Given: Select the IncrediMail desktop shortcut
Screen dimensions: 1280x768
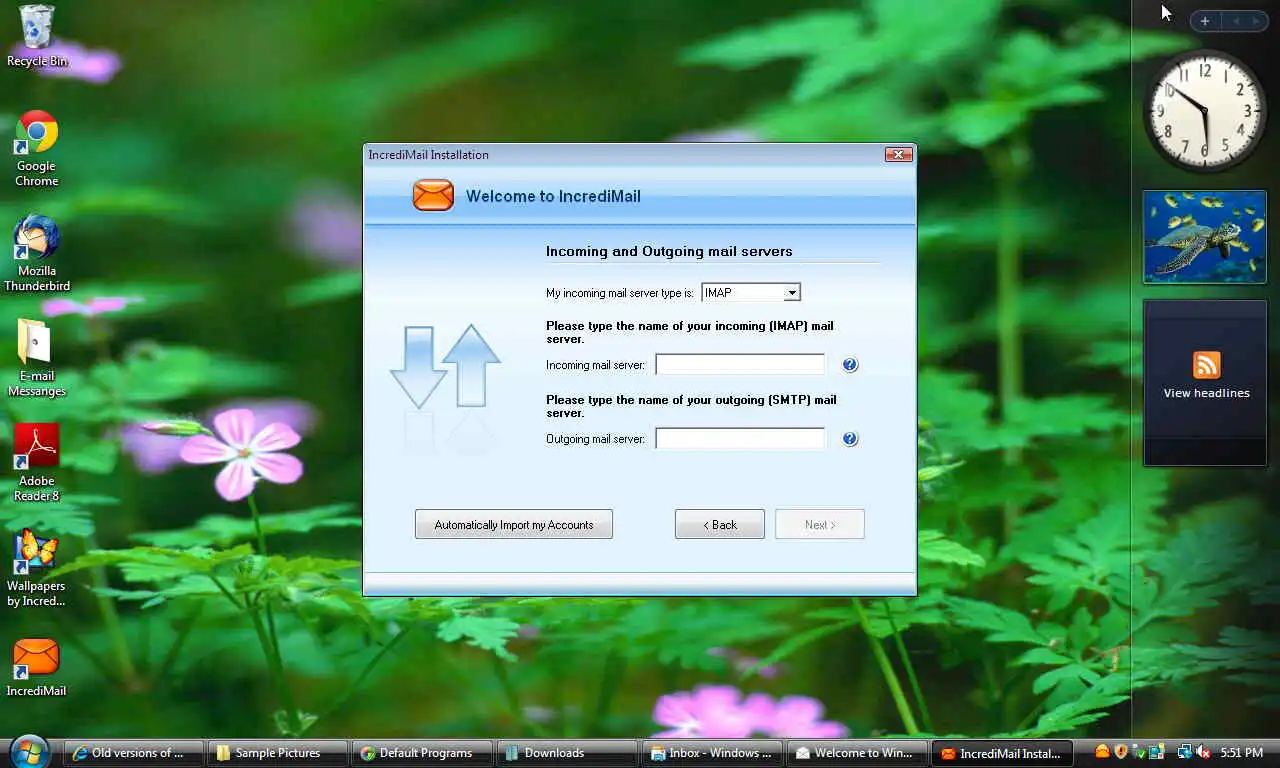Looking at the screenshot, I should point(37,668).
